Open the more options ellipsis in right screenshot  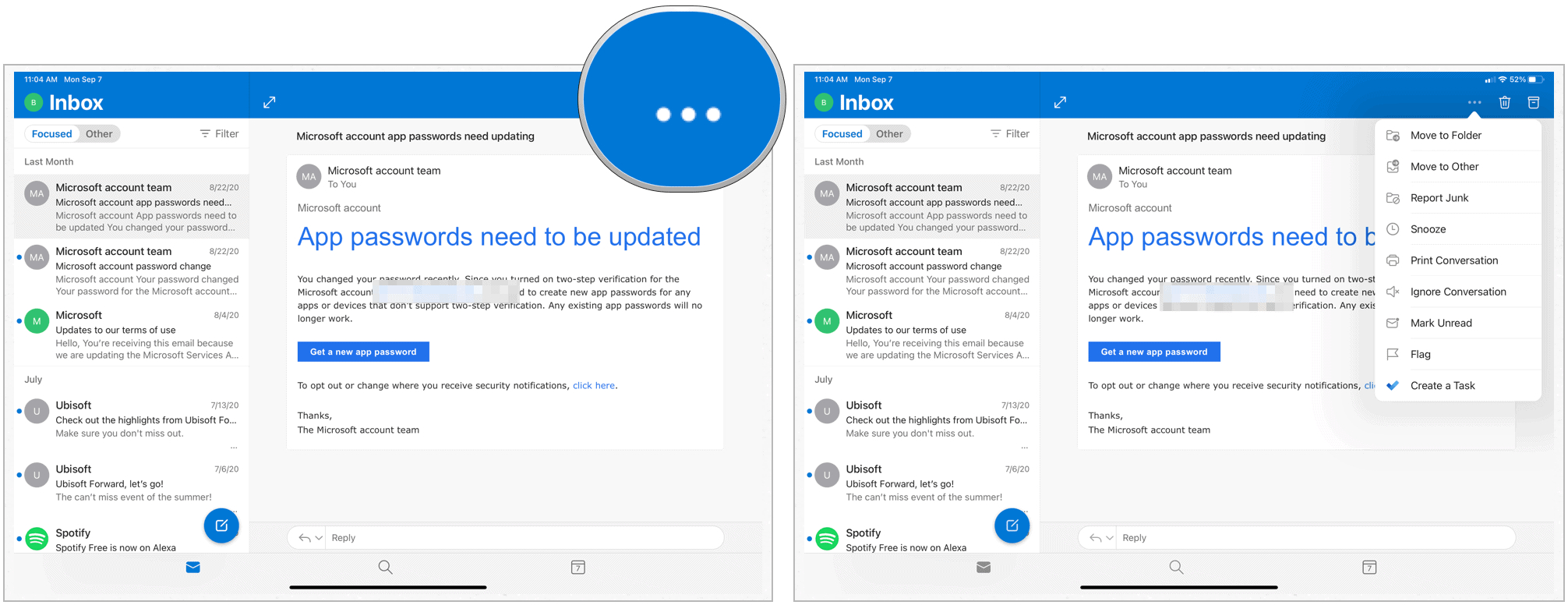1474,102
